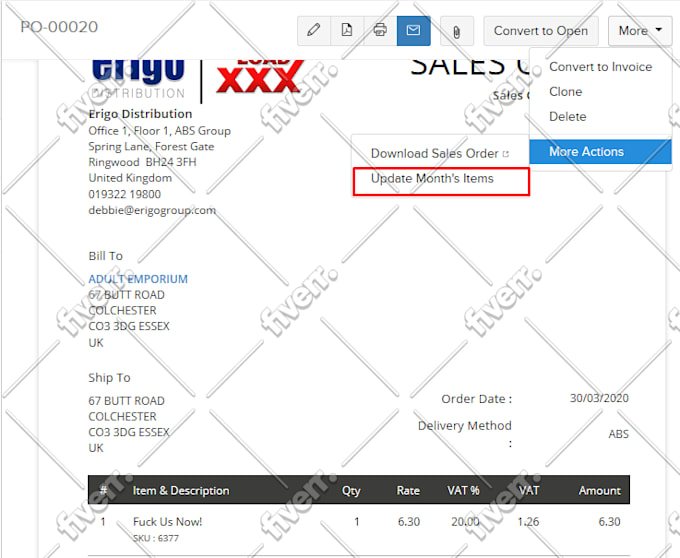Click the email envelope icon
Image resolution: width=680 pixels, height=558 pixels.
coord(414,30)
